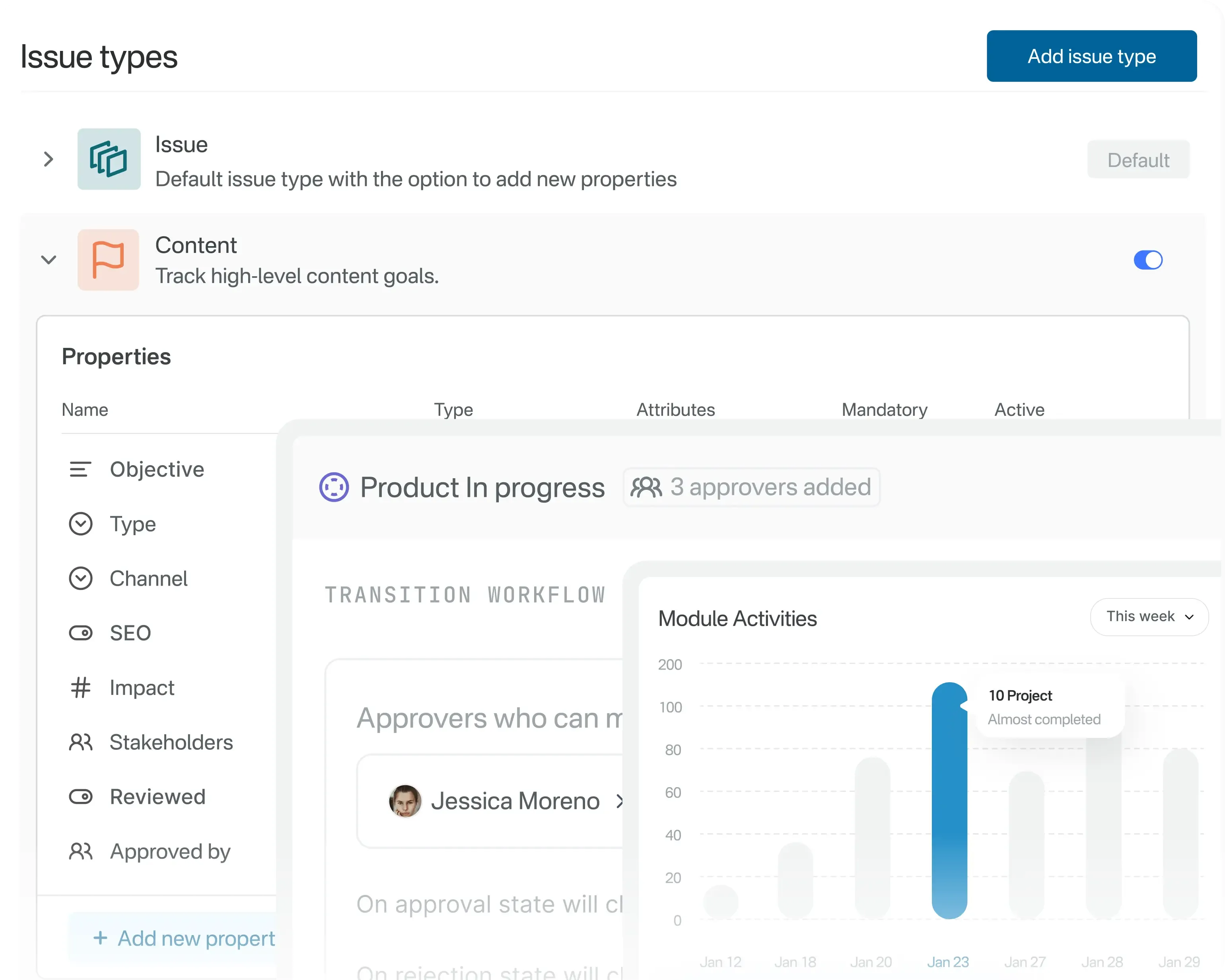Click the orange Content flag icon

108,260
